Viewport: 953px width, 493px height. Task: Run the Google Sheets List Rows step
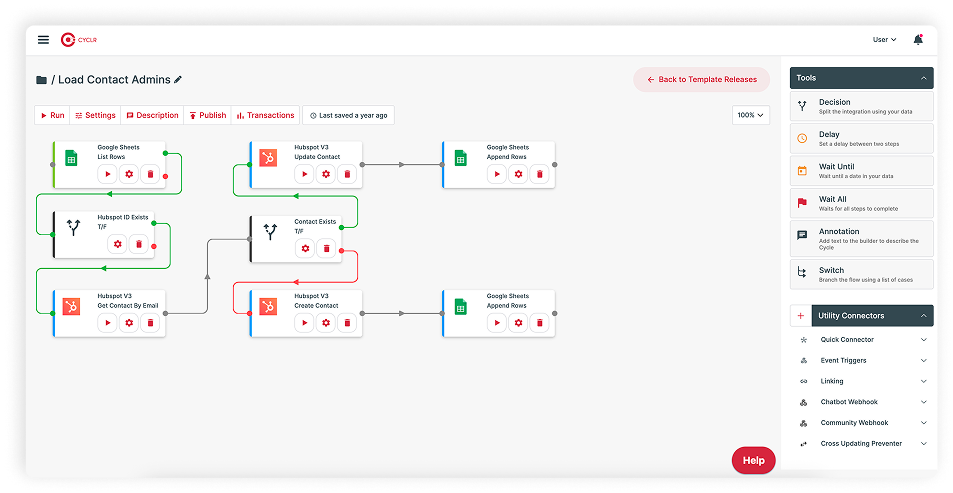(x=108, y=174)
